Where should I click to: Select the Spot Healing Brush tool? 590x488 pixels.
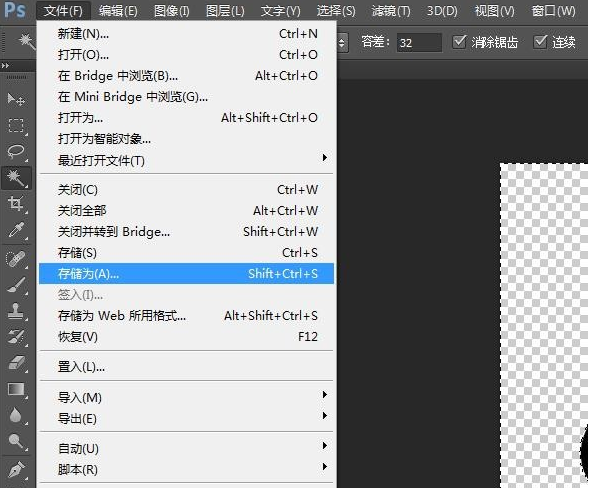coord(16,259)
